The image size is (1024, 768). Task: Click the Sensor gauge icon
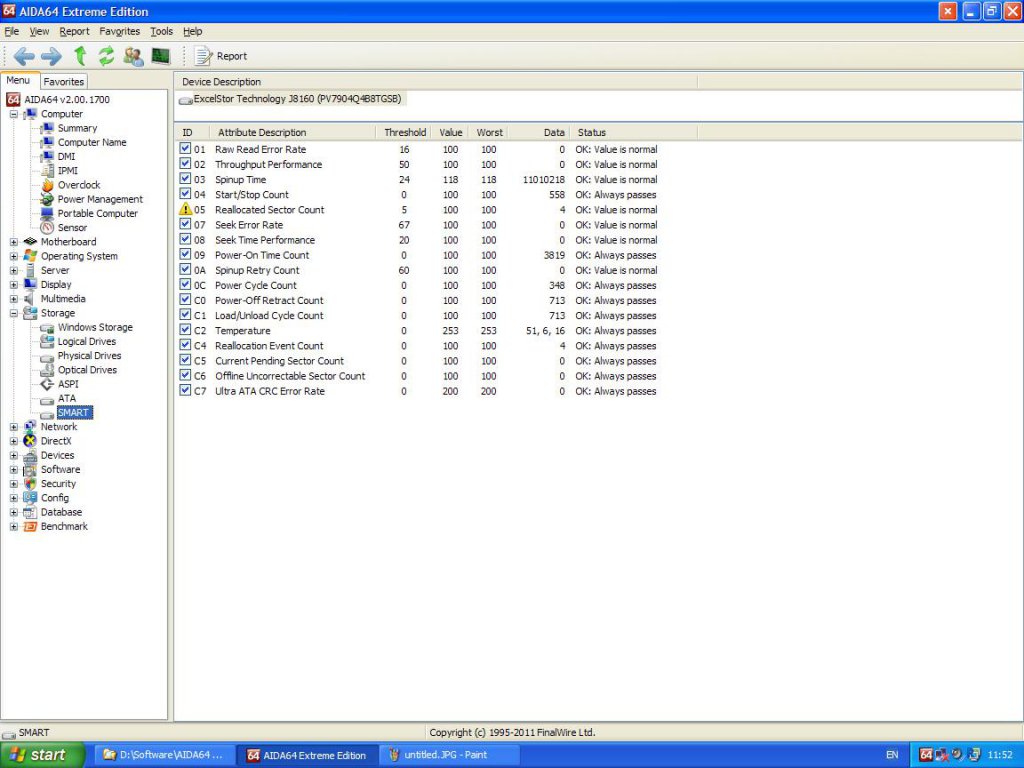point(47,227)
